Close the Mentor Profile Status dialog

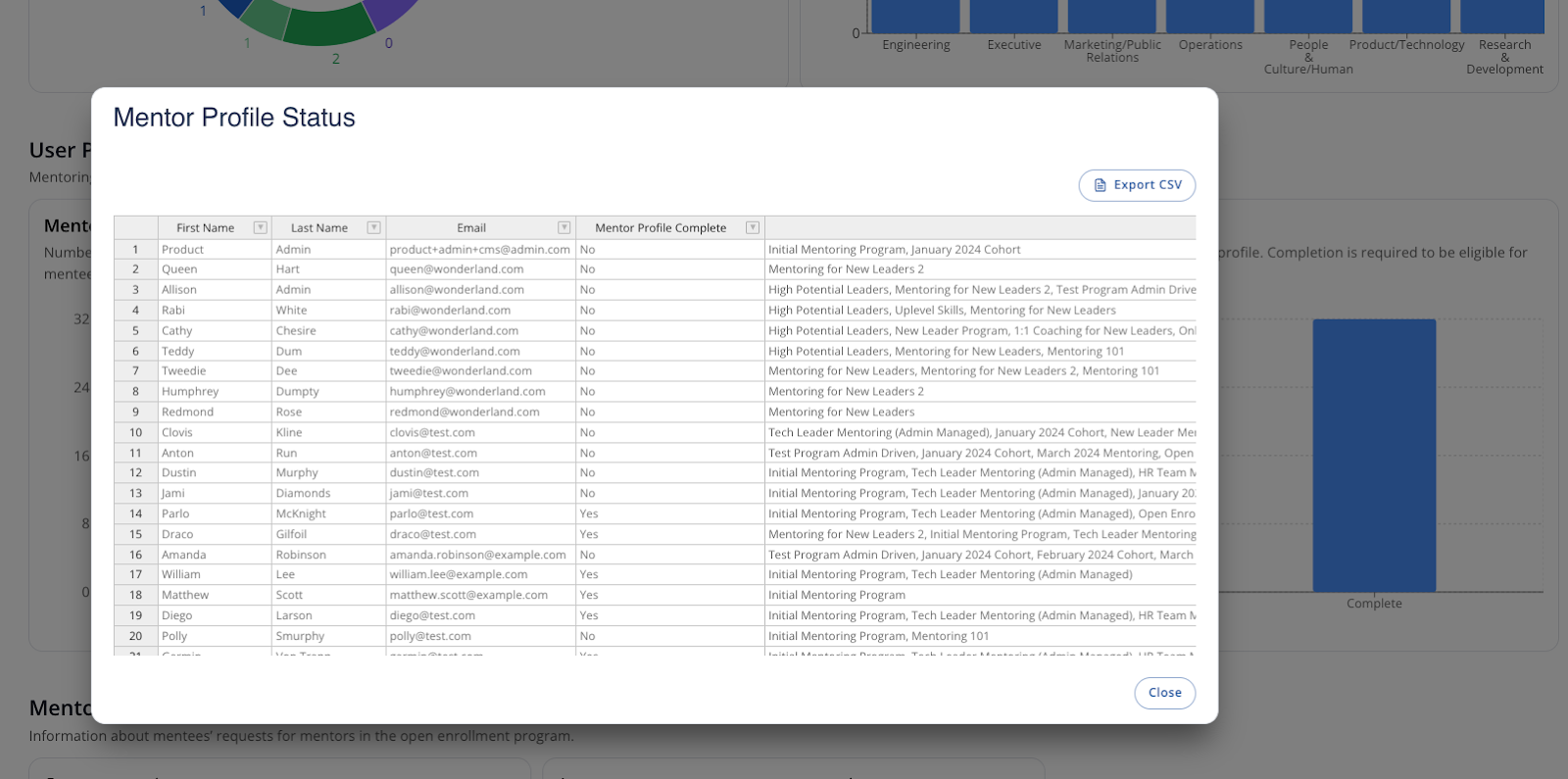[x=1164, y=693]
